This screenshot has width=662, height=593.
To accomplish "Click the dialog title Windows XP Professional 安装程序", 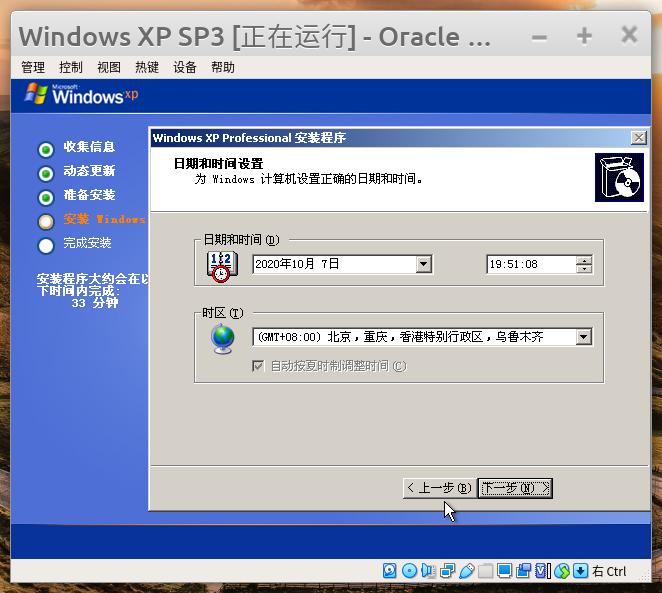I will tap(249, 138).
